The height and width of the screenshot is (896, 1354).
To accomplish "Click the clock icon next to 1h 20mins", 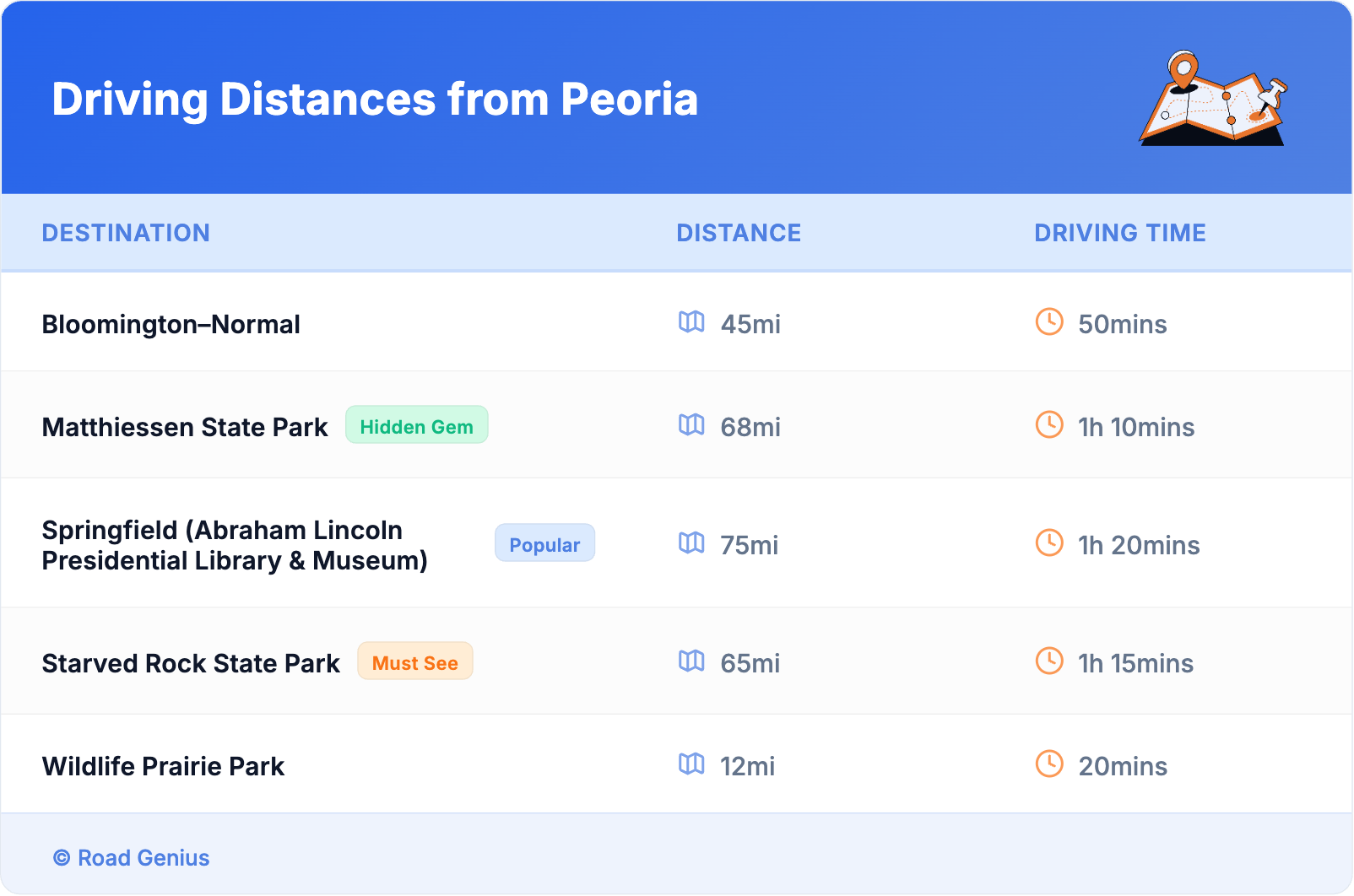I will 1049,543.
